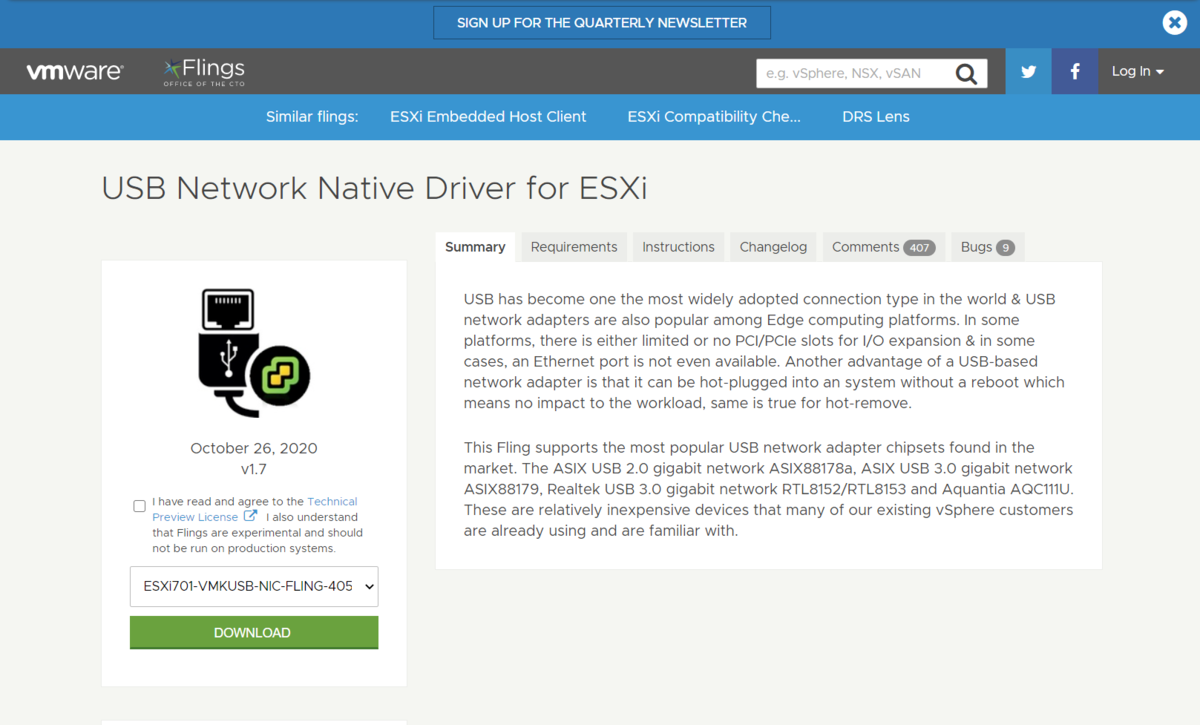Close the newsletter banner with X icon
Screen dimensions: 1200x725
coord(1174,22)
